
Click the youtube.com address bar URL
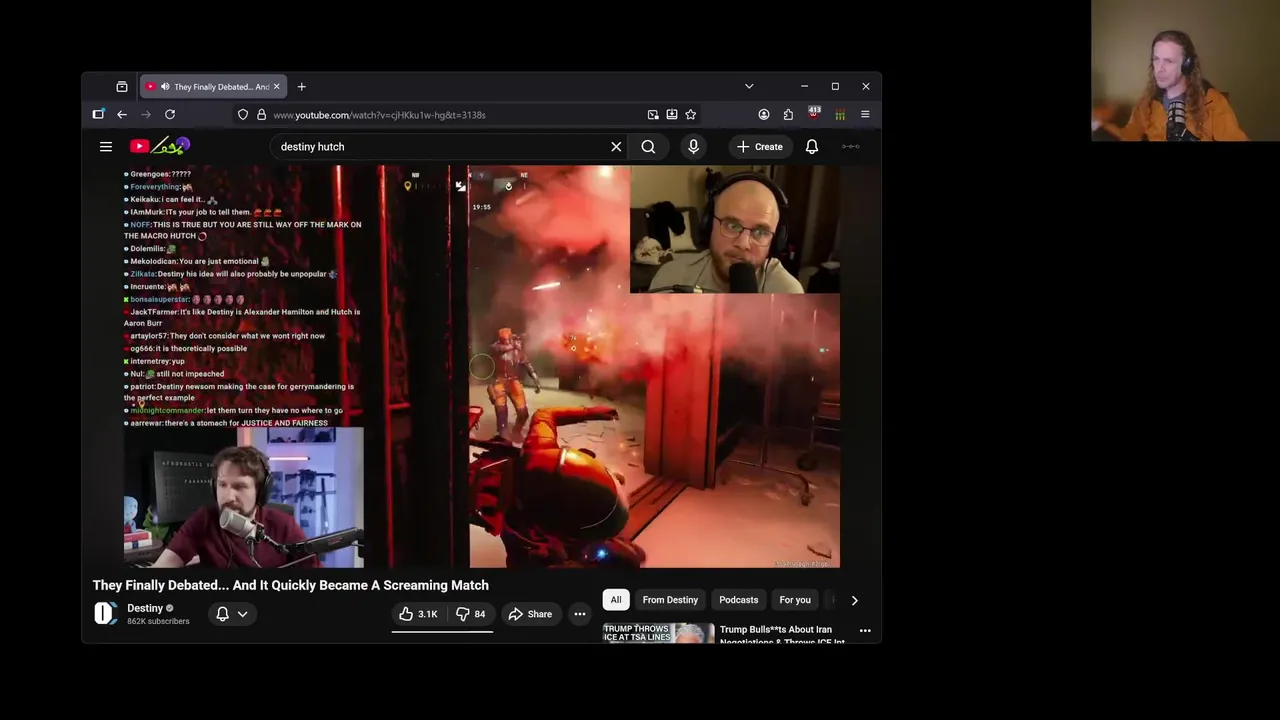coord(379,115)
